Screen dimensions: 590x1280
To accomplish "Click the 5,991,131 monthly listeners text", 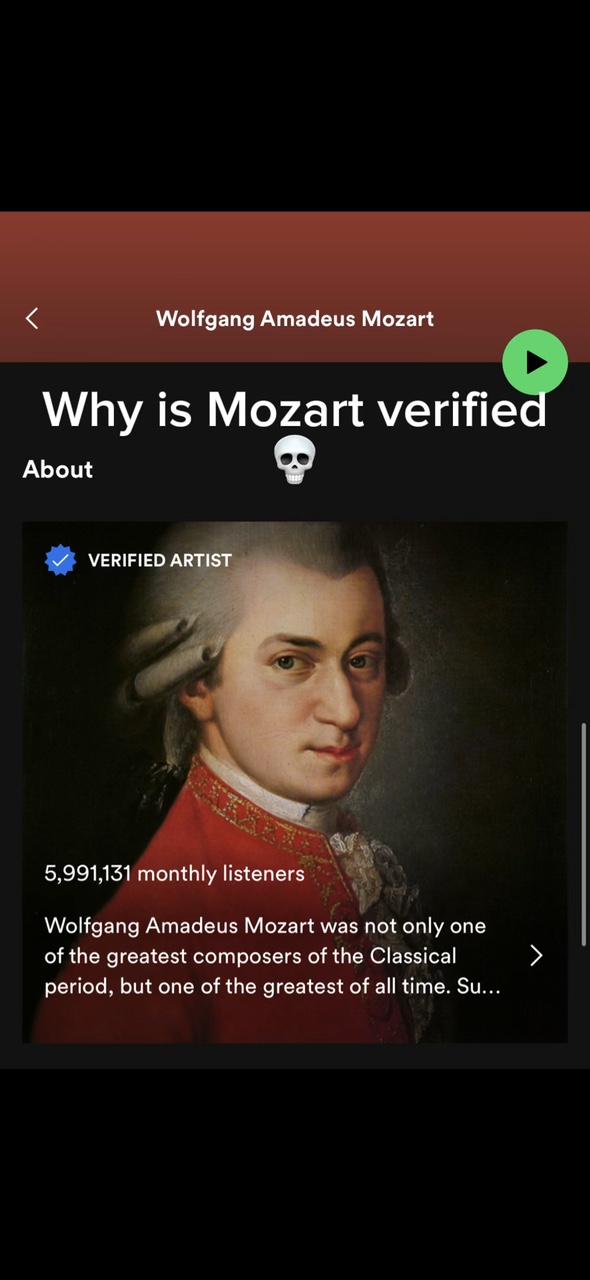I will click(174, 873).
